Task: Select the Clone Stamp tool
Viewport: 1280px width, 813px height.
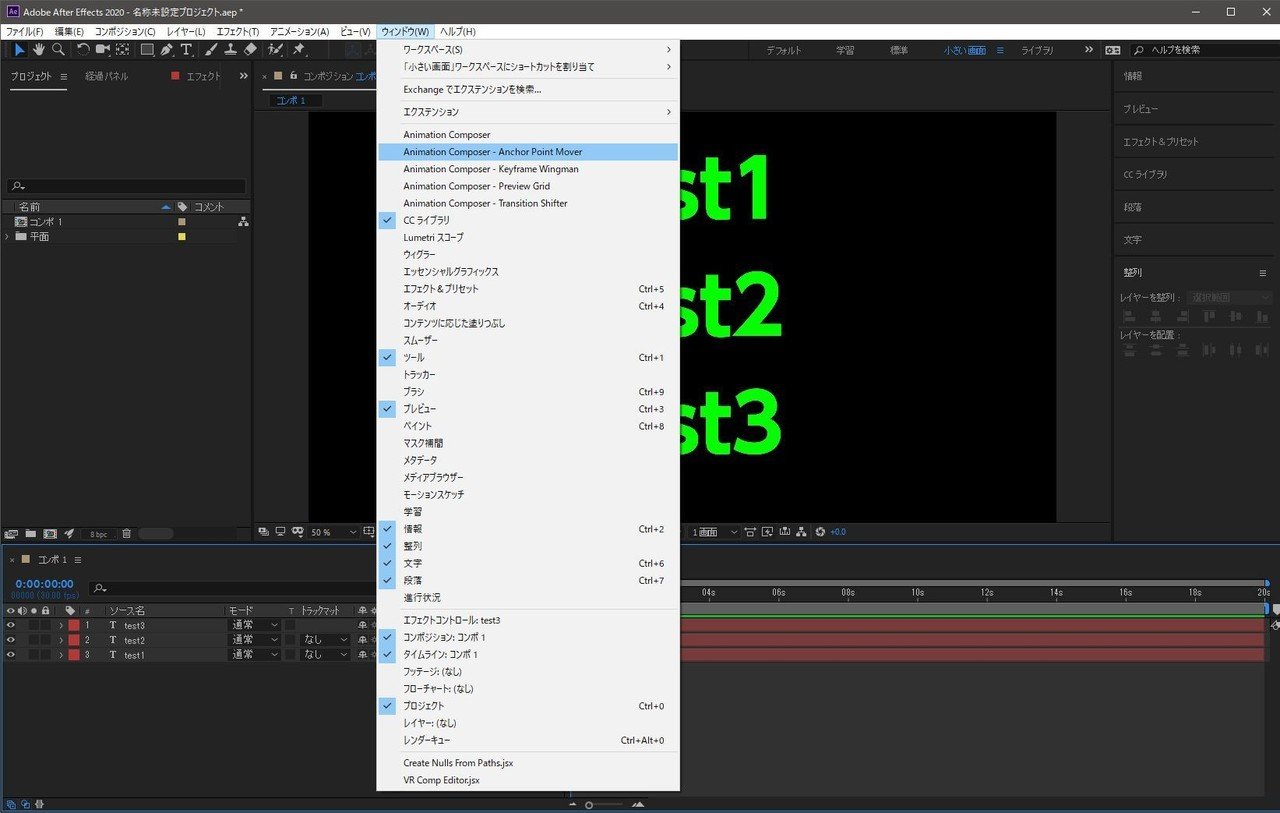Action: 231,49
